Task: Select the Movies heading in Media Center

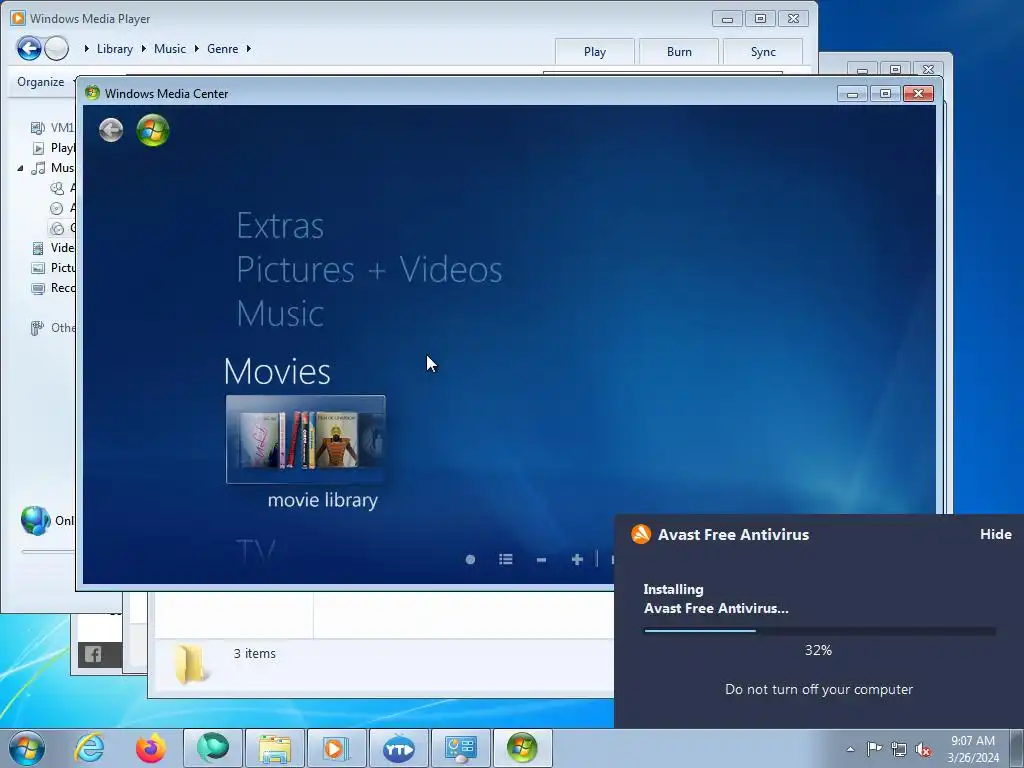Action: tap(277, 372)
